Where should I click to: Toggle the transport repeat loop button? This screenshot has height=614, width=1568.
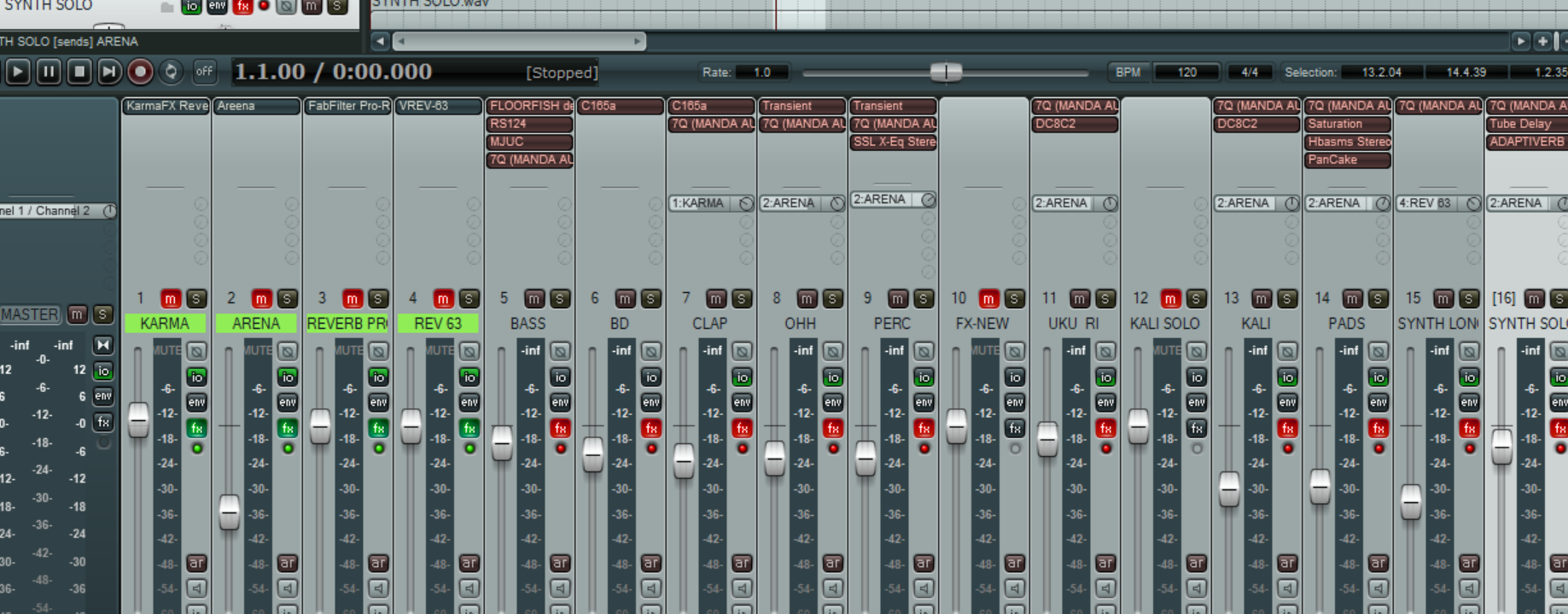[x=171, y=72]
